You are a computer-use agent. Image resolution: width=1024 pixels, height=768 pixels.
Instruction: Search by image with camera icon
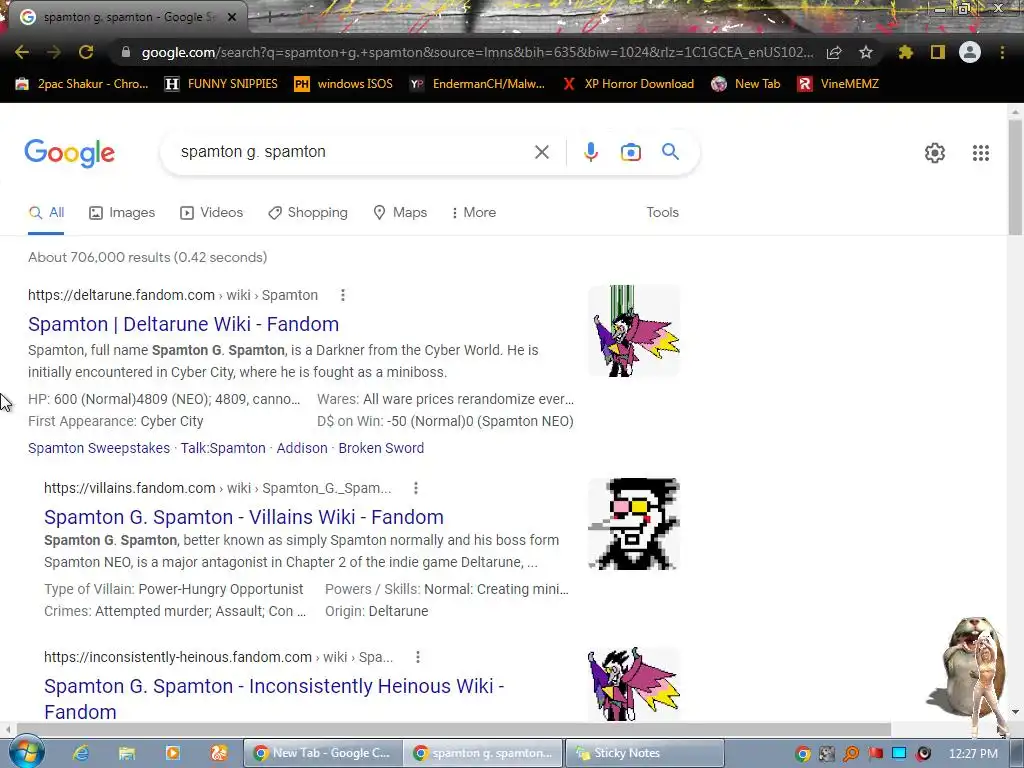(630, 152)
